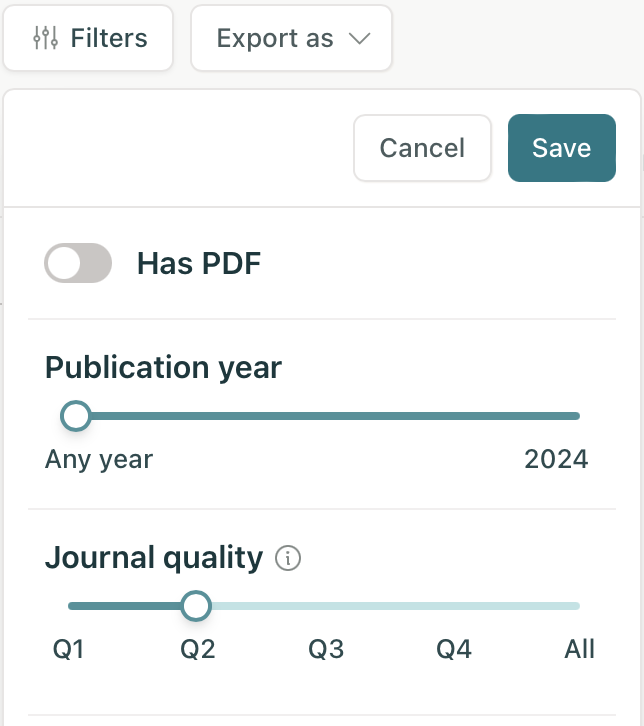Toggle the Has PDF switch
The width and height of the screenshot is (644, 726).
click(78, 263)
